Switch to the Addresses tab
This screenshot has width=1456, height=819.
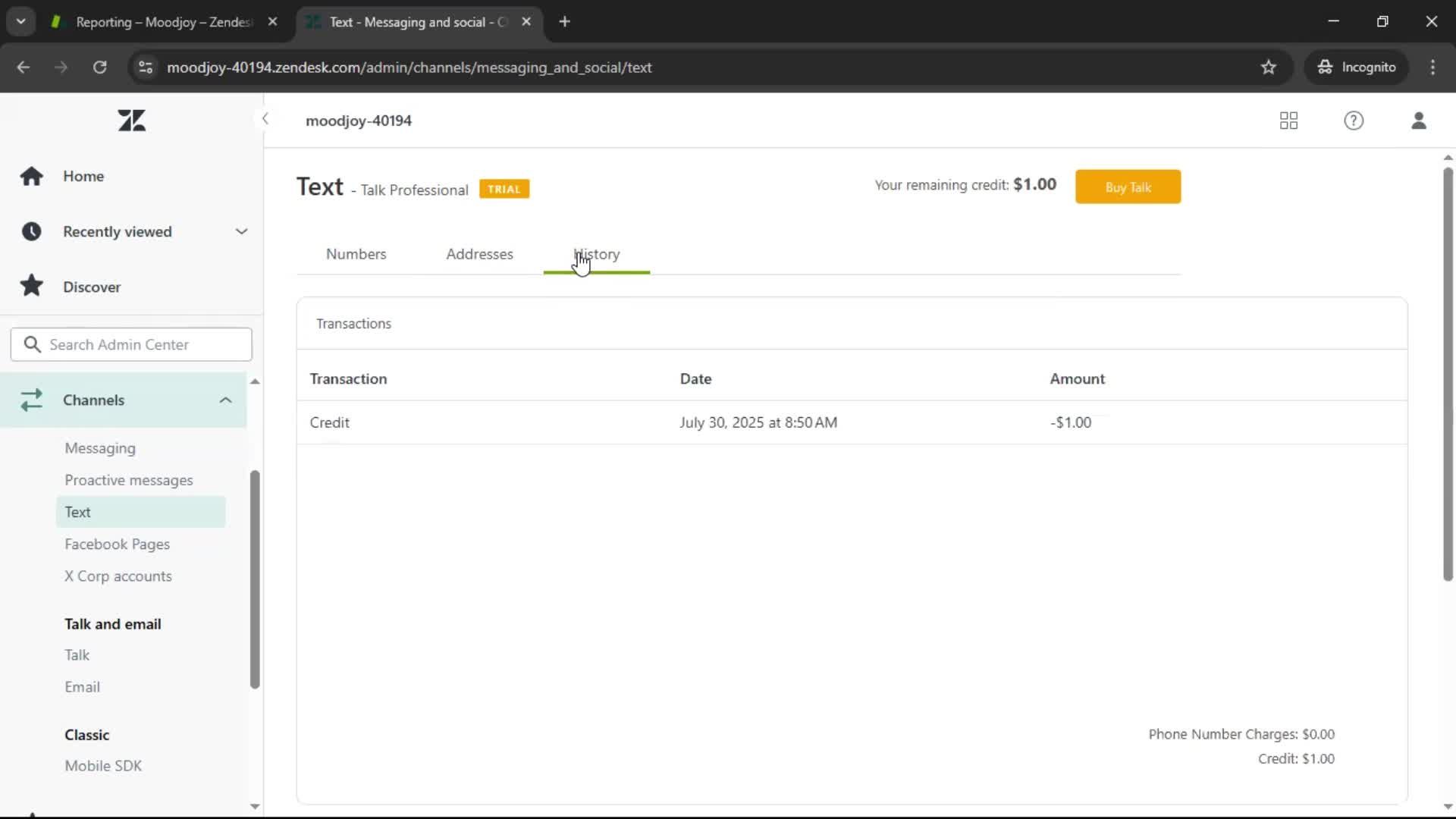click(x=479, y=254)
